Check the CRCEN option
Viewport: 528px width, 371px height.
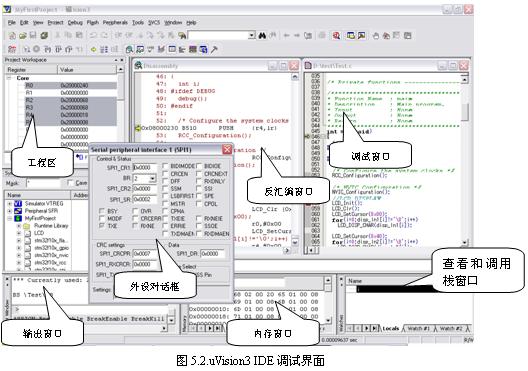(165, 174)
